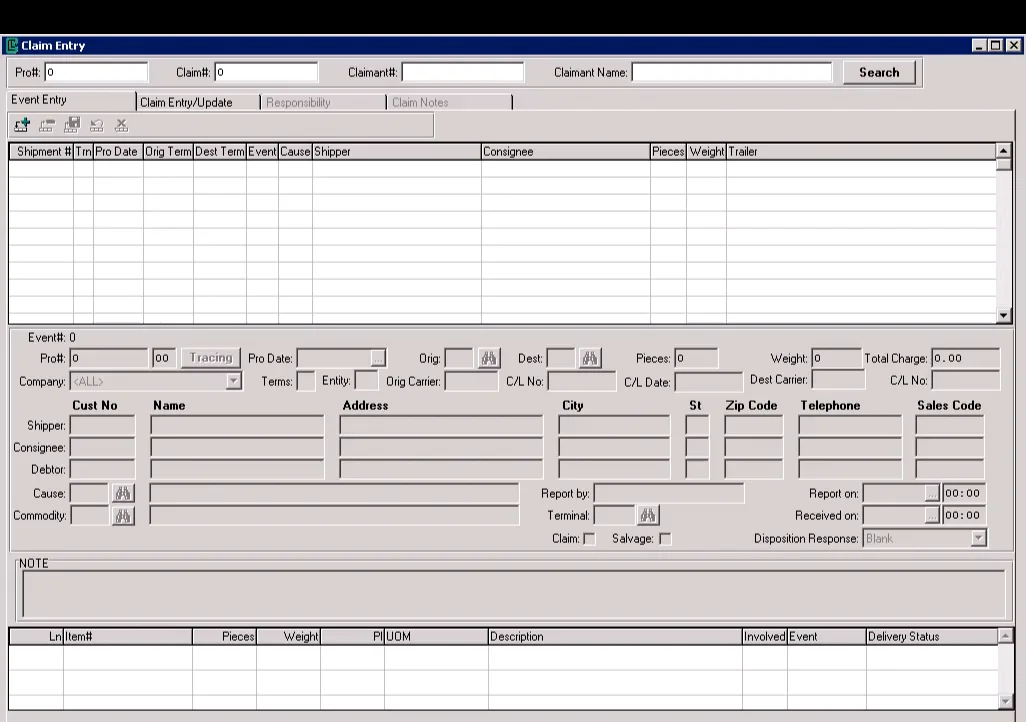This screenshot has height=722, width=1026.
Task: Open the Pro Date picker ellipsis button
Action: [378, 359]
